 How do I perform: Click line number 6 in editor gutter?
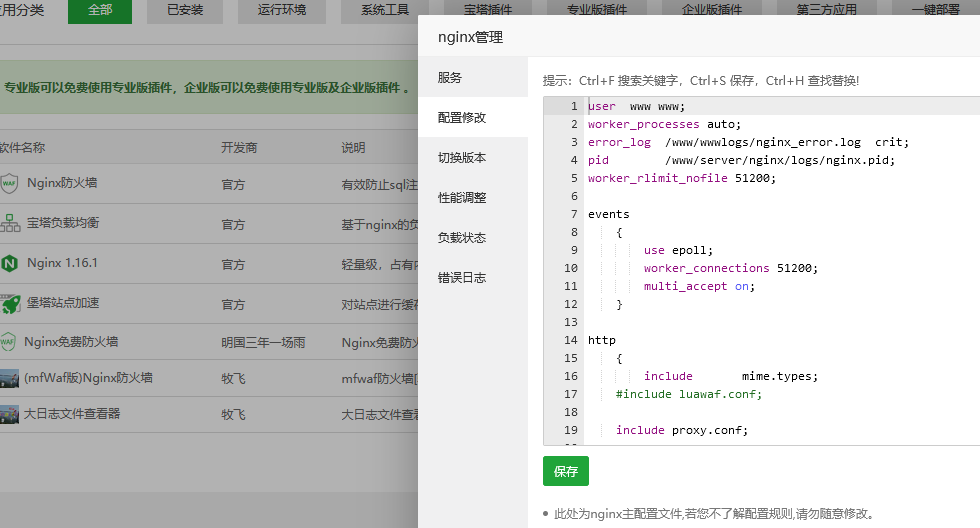pos(574,197)
